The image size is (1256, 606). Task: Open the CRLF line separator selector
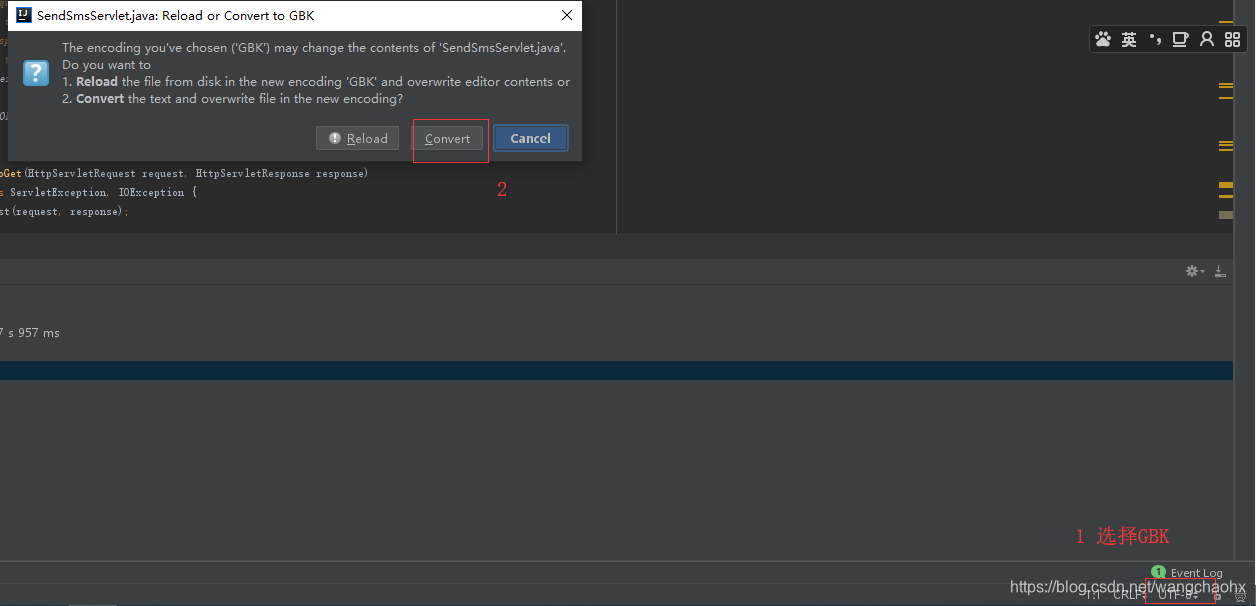coord(1130,595)
